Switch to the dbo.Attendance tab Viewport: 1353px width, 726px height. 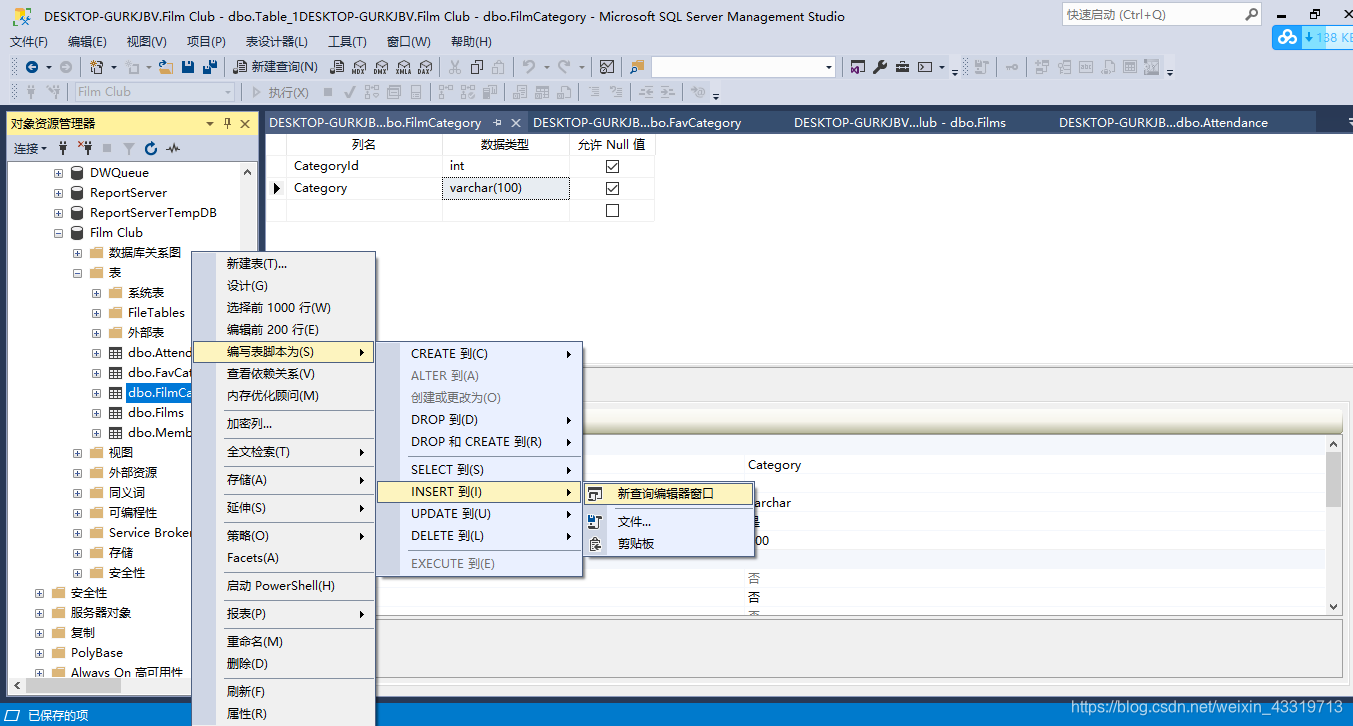pyautogui.click(x=1163, y=122)
